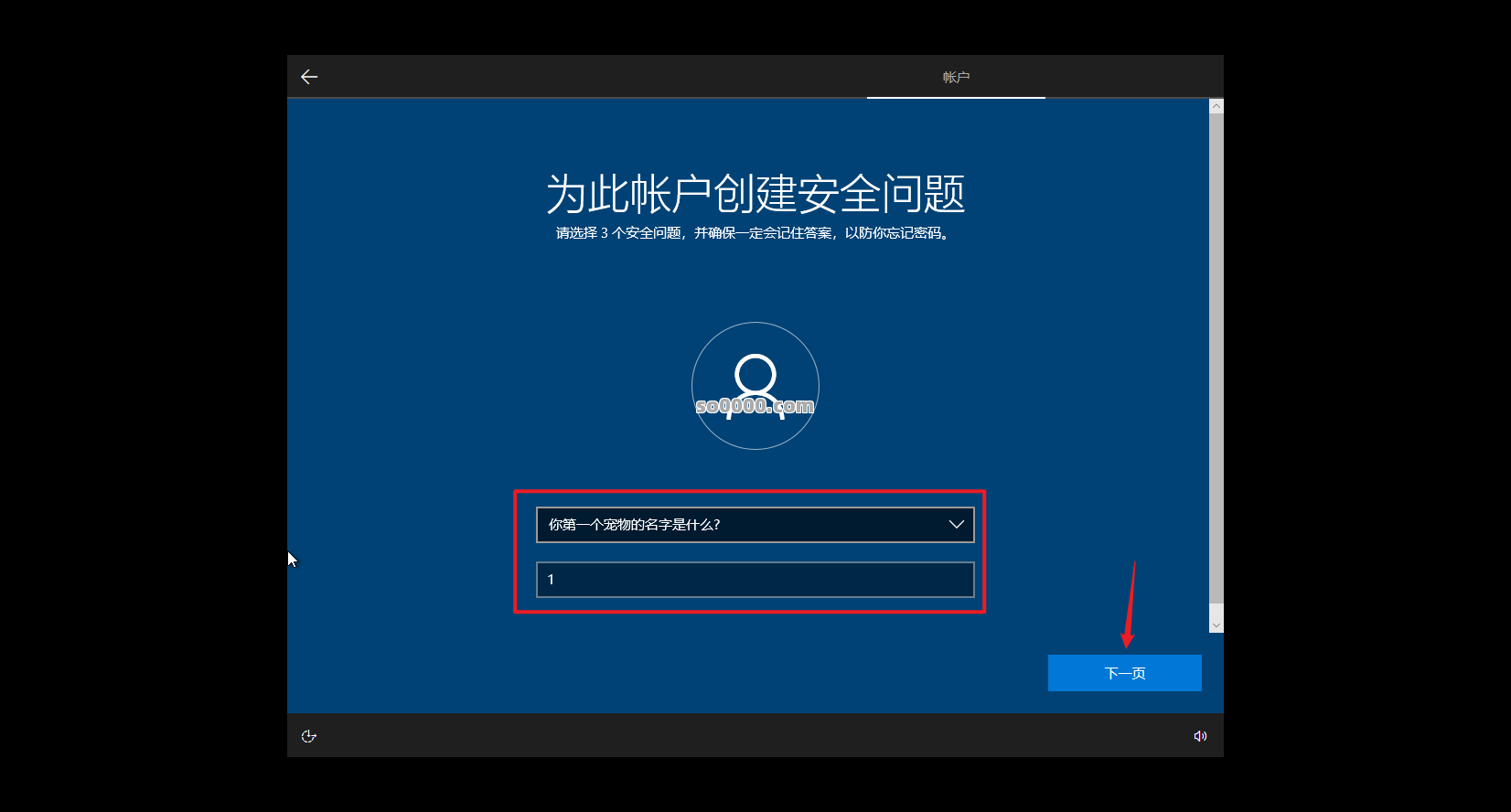The width and height of the screenshot is (1511, 812).
Task: Click the scrollbar down arrow
Action: pos(1216,625)
